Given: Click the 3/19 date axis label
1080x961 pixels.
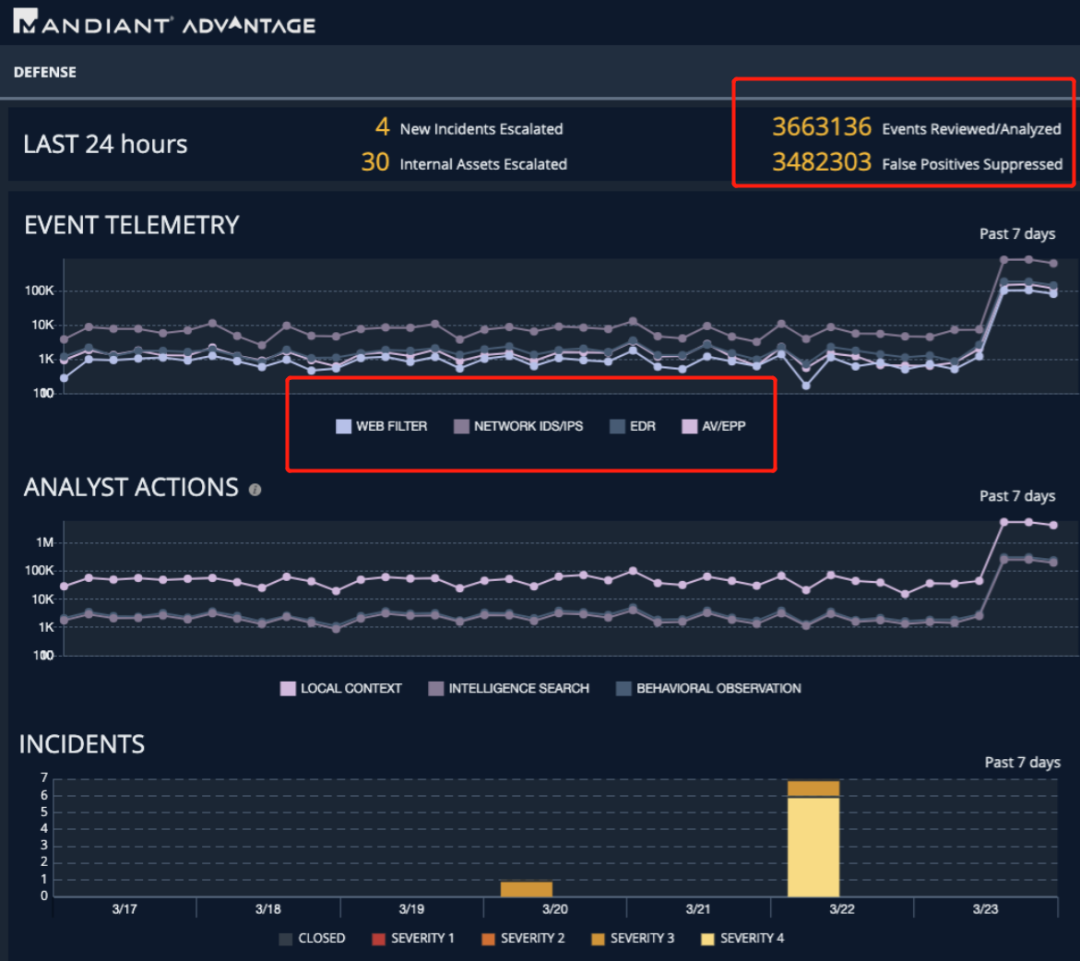Looking at the screenshot, I should point(412,909).
